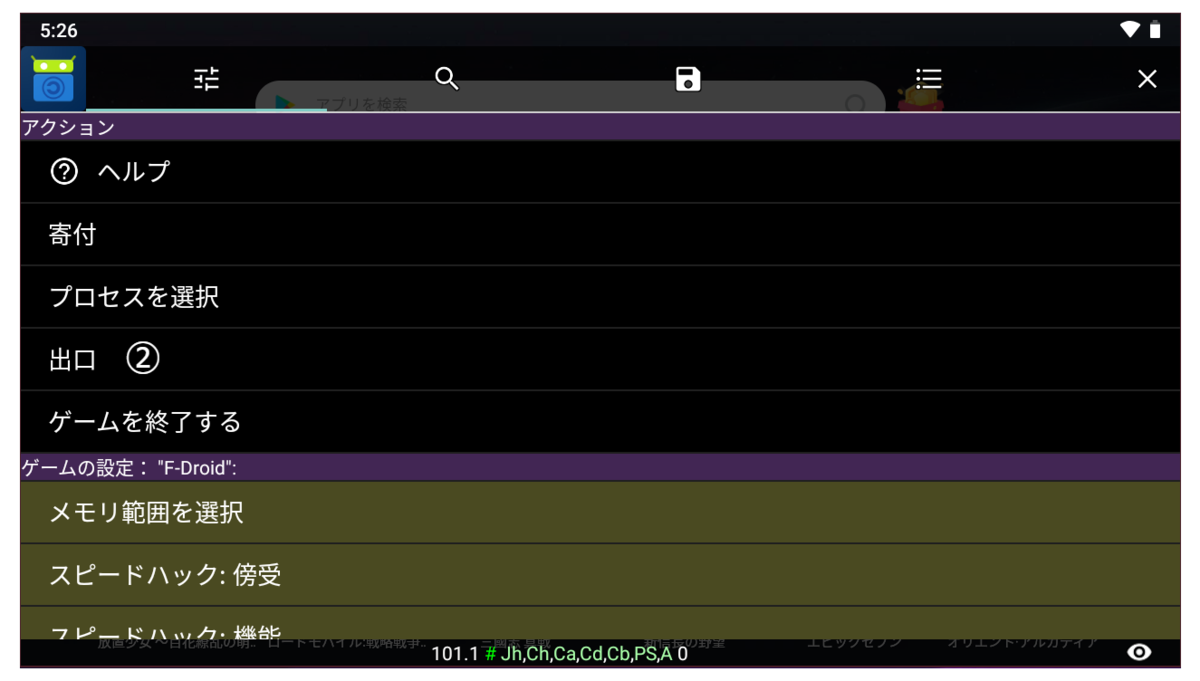Click the question mark icon beside ヘルプ
The width and height of the screenshot is (1200, 681).
point(64,172)
